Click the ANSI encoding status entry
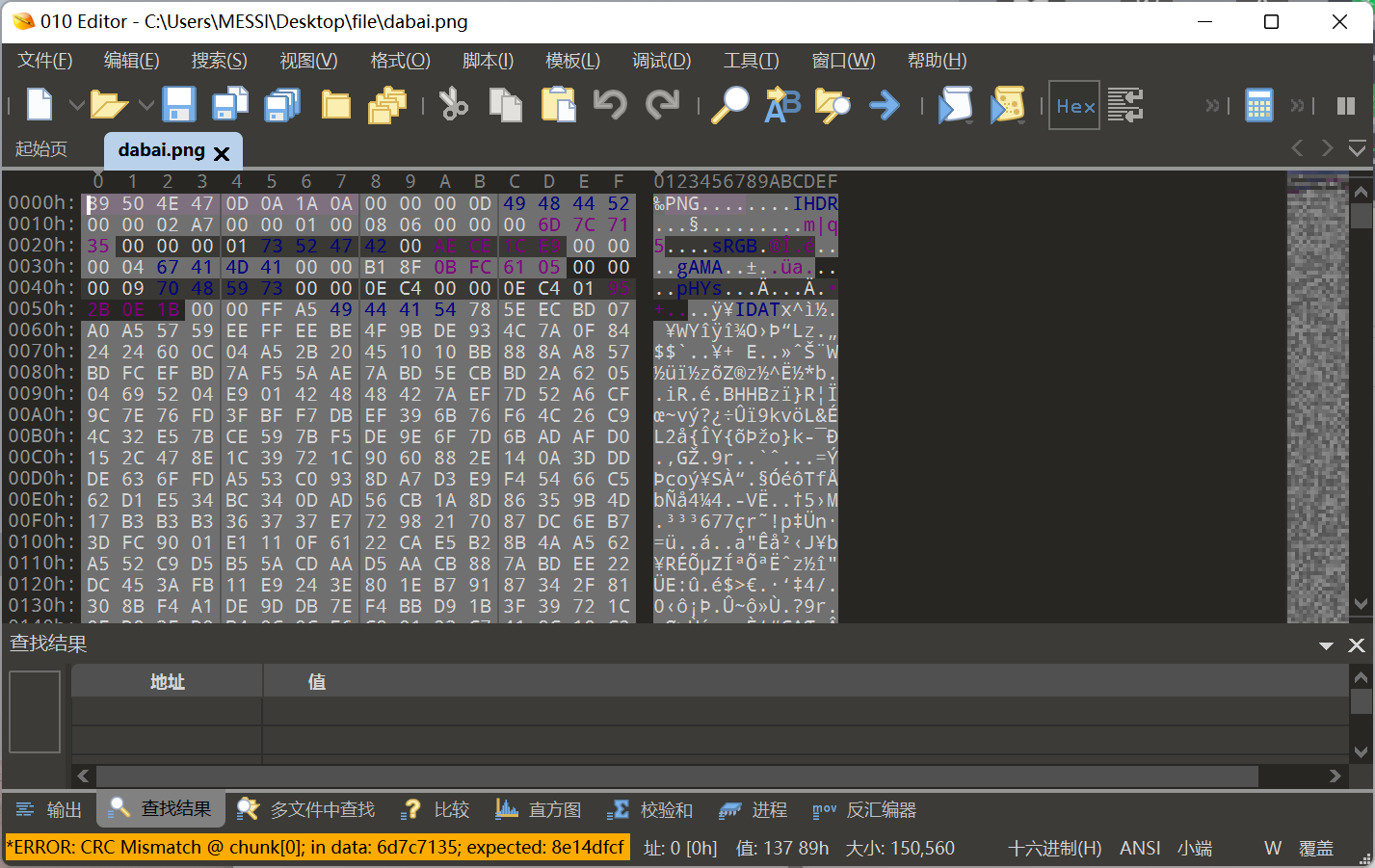Screen dimensions: 1375x868 click(1140, 848)
